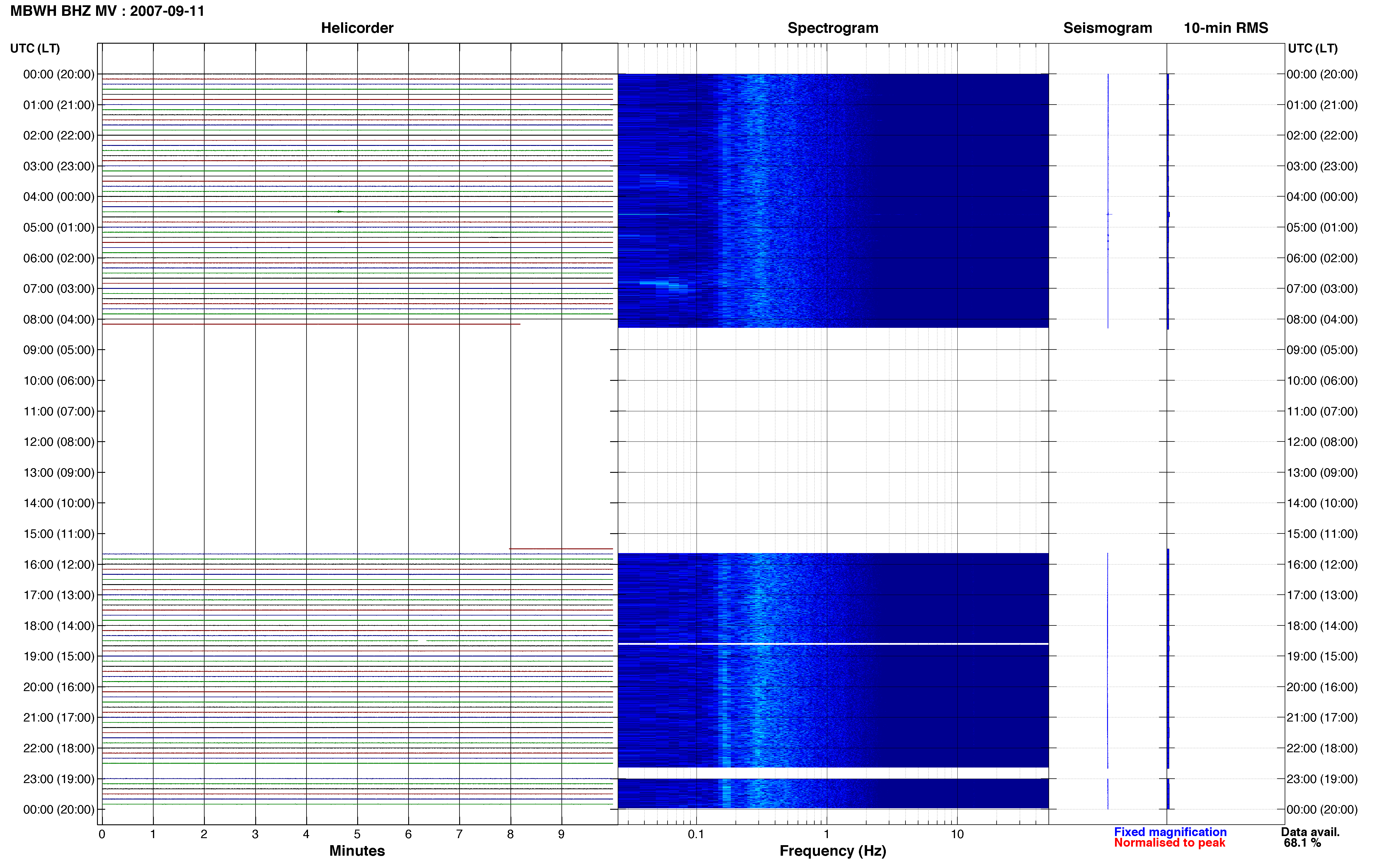The width and height of the screenshot is (1389, 868).
Task: Select minute tick 6 on the Helicorder axis
Action: (x=408, y=834)
